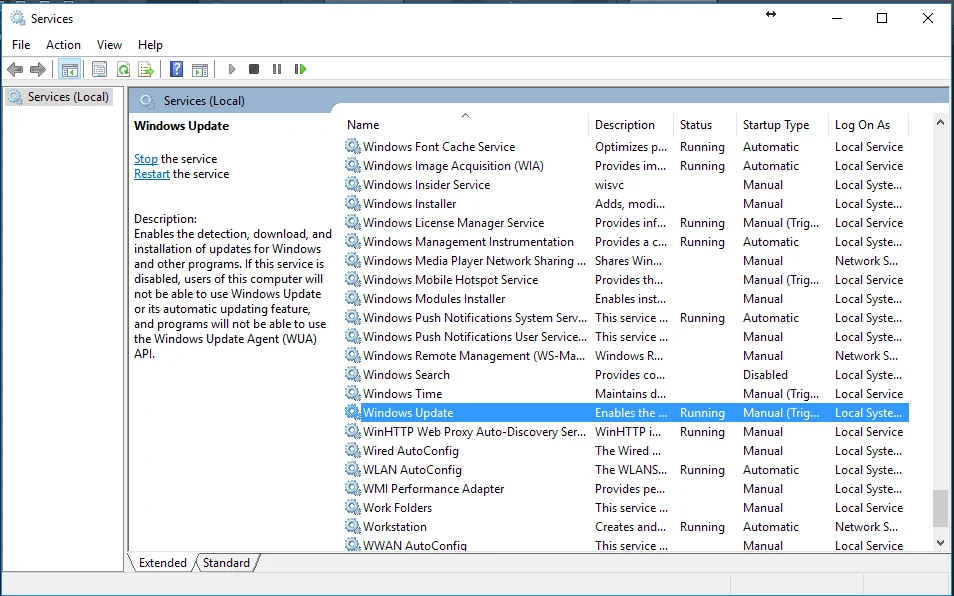Select Windows Remote Management row

626,356
